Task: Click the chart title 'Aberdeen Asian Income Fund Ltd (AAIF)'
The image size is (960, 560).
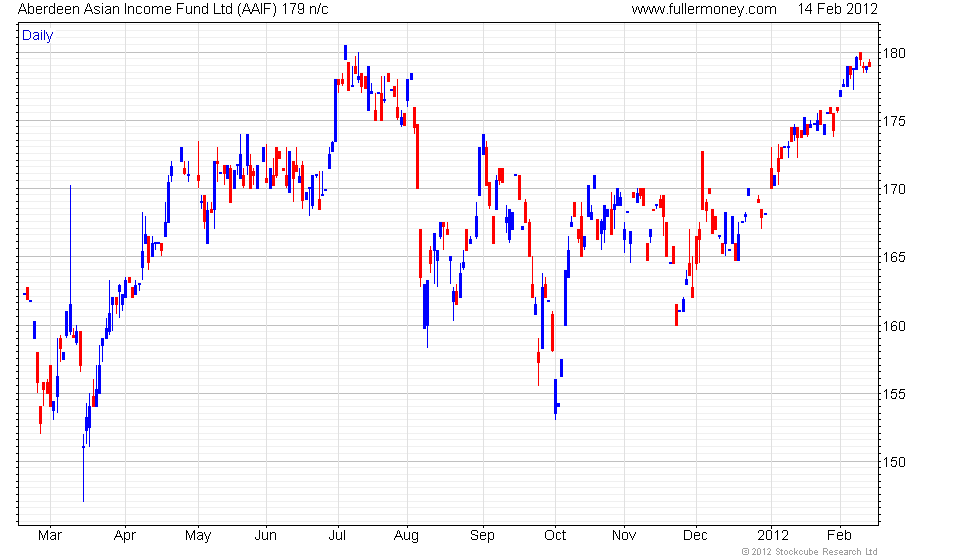Action: [147, 9]
